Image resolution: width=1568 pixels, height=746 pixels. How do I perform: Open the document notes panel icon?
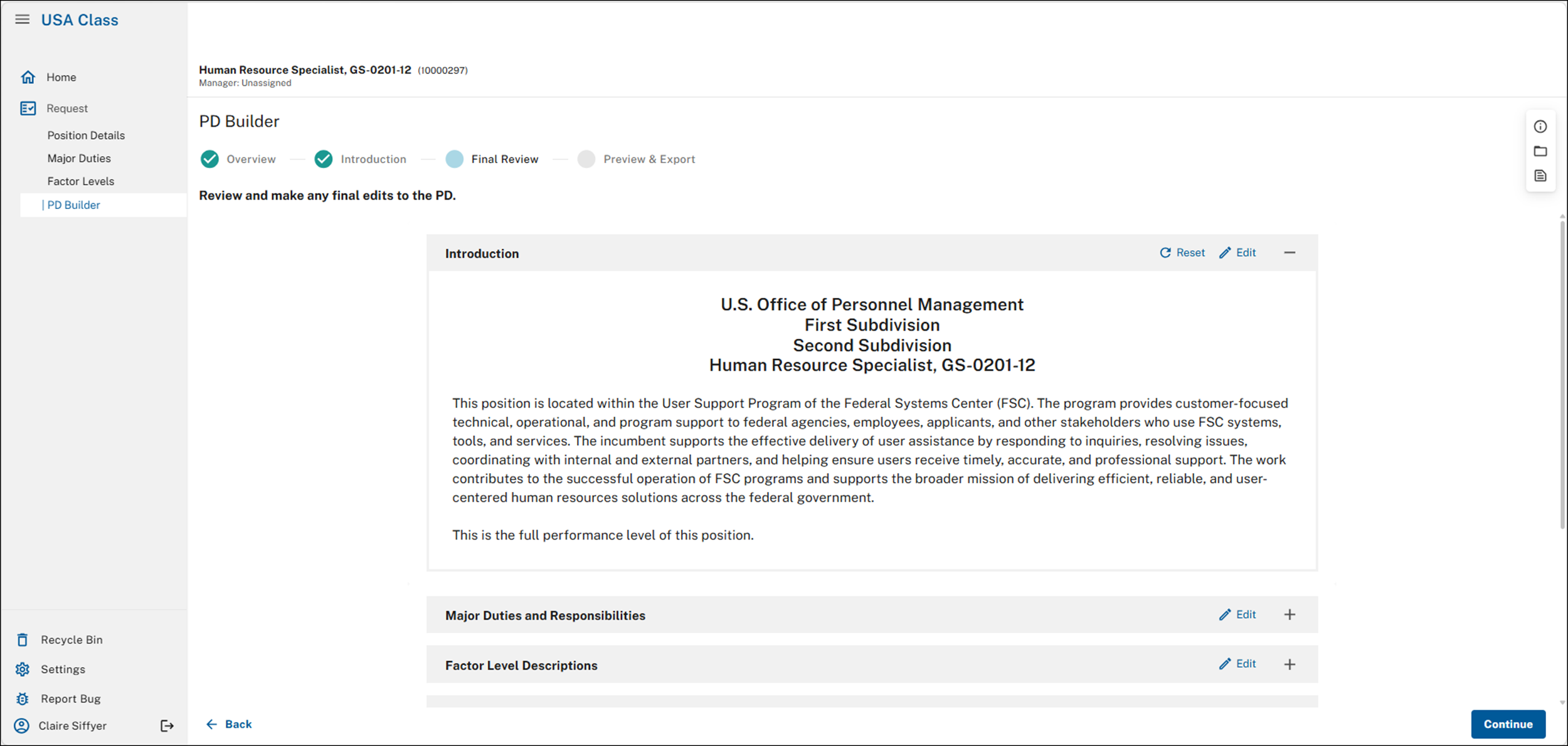[x=1540, y=176]
